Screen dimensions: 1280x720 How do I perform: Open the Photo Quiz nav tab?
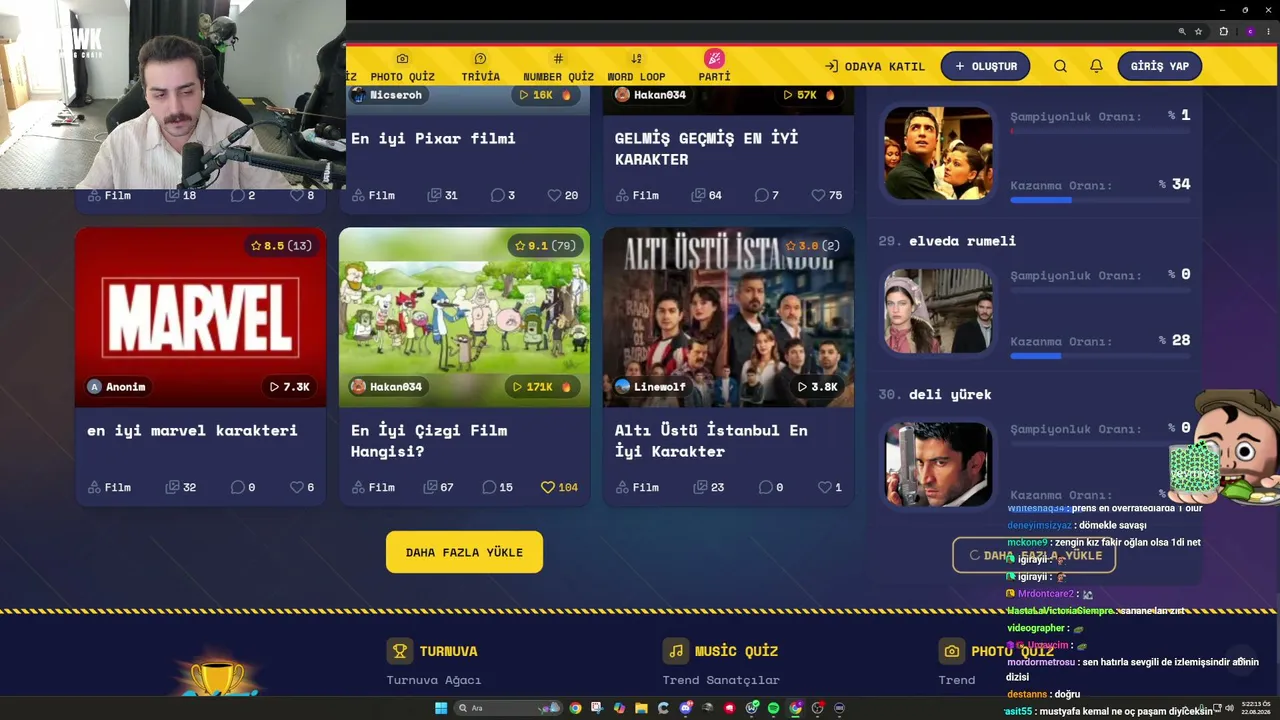[402, 67]
